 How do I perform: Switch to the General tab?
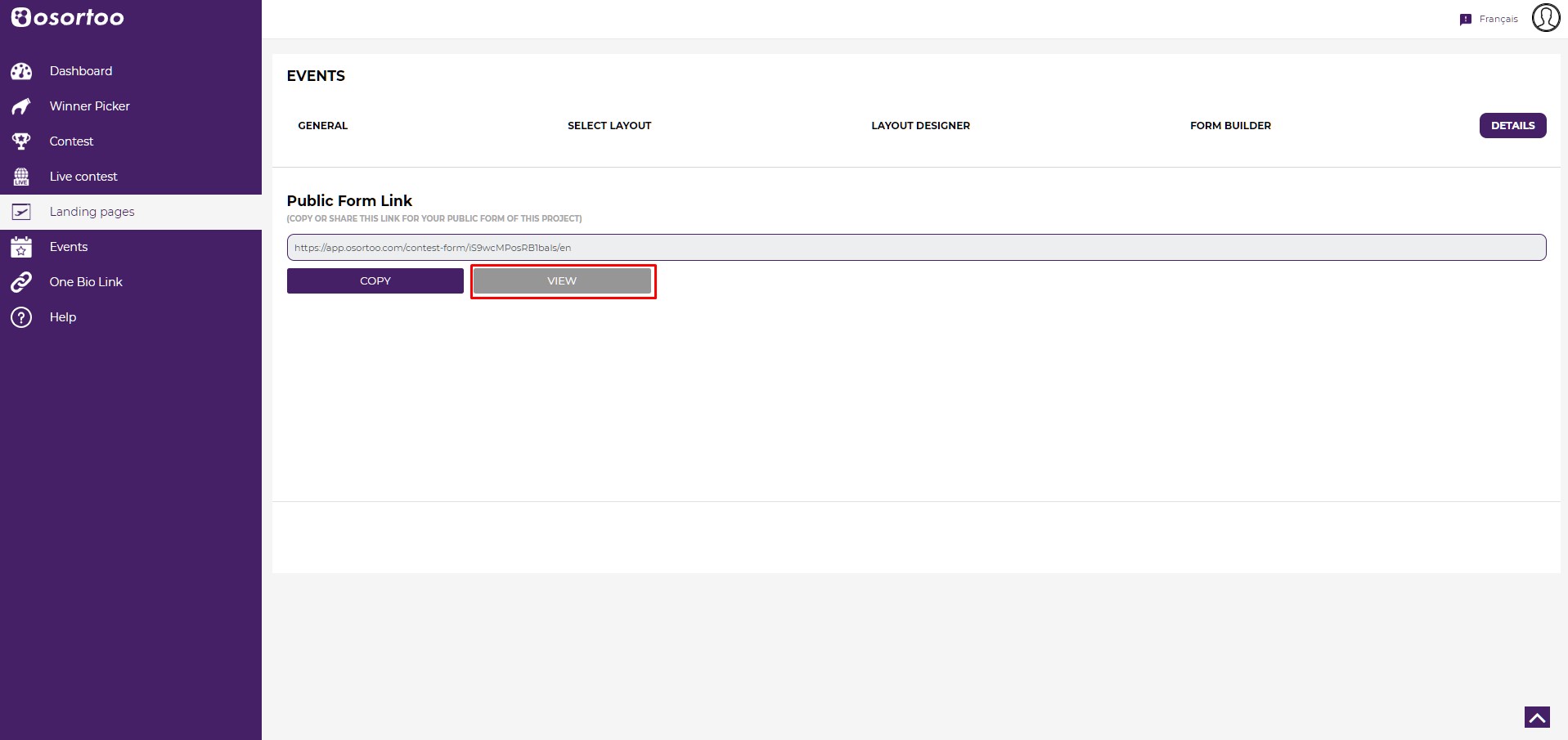tap(323, 126)
